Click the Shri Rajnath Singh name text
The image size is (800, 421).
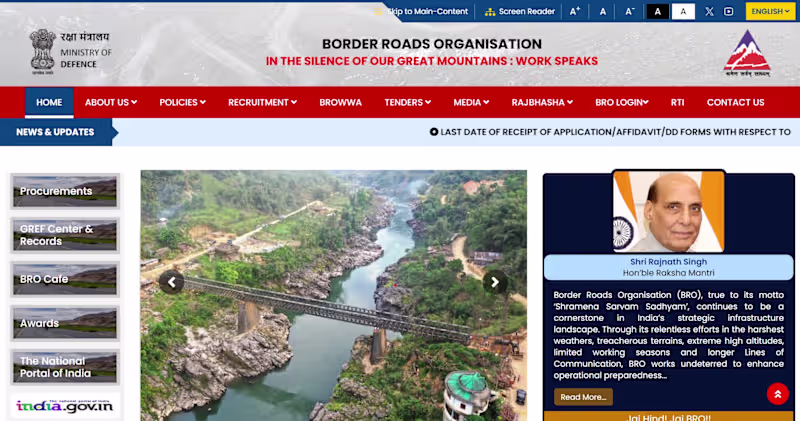pos(668,262)
